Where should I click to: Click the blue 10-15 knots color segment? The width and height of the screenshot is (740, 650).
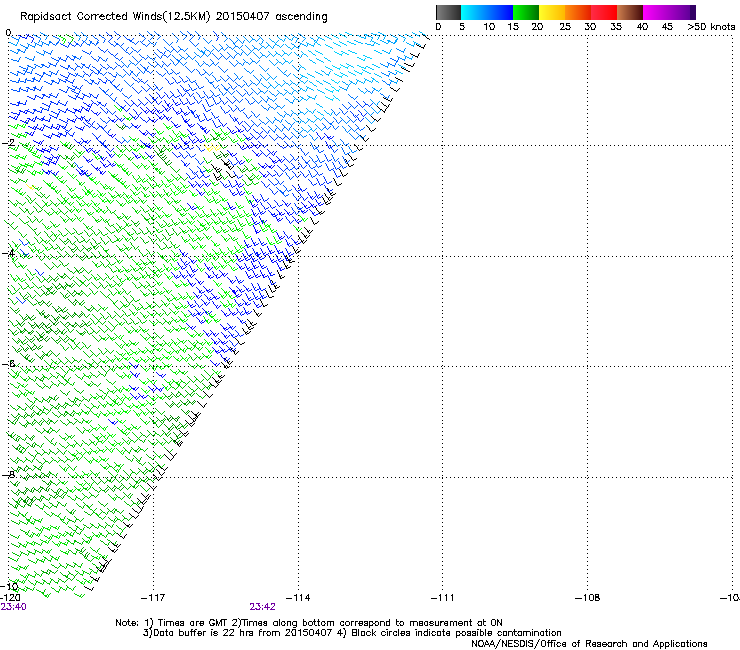(x=500, y=12)
